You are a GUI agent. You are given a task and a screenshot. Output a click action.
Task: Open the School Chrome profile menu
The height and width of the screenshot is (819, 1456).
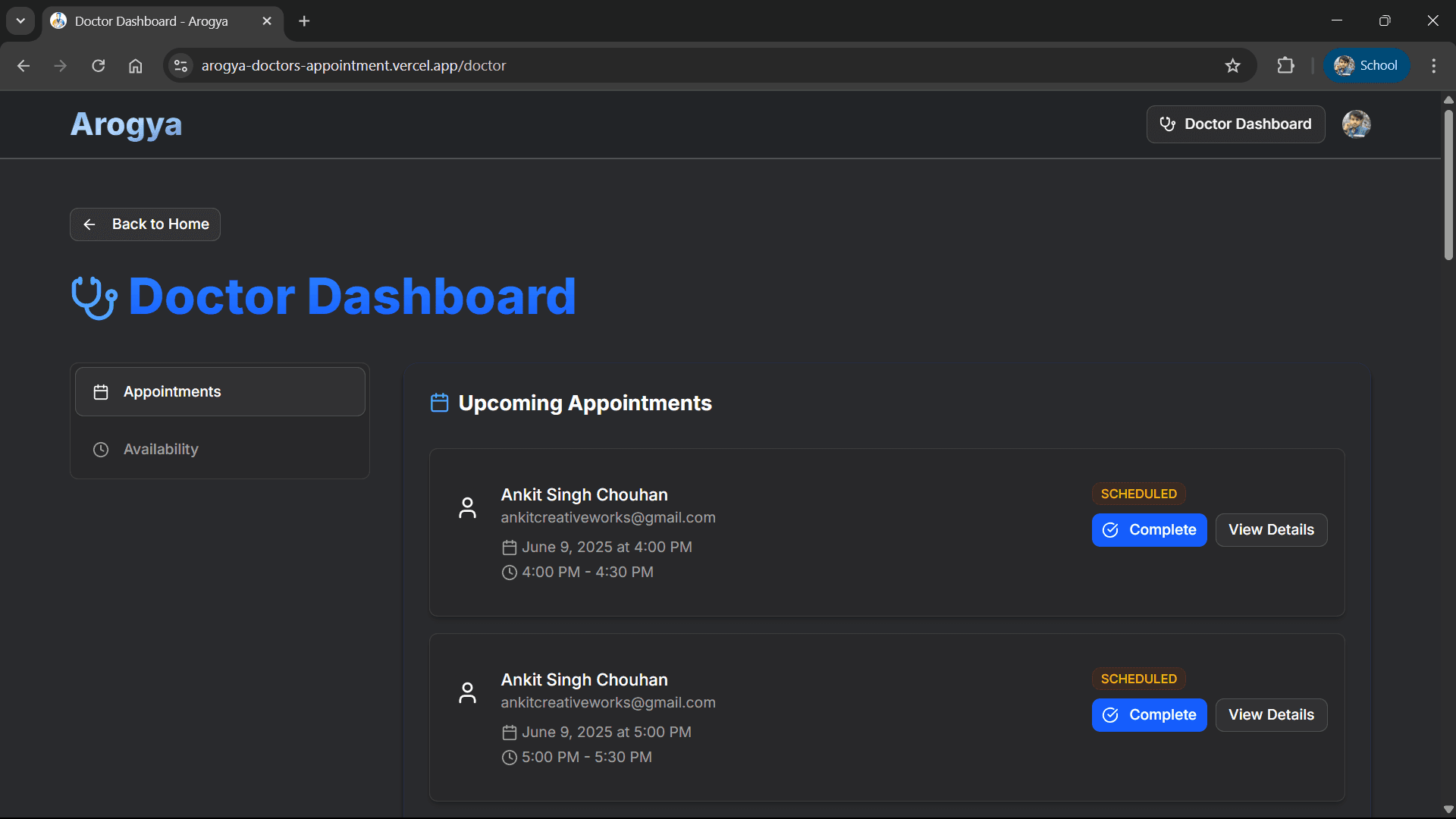tap(1367, 66)
